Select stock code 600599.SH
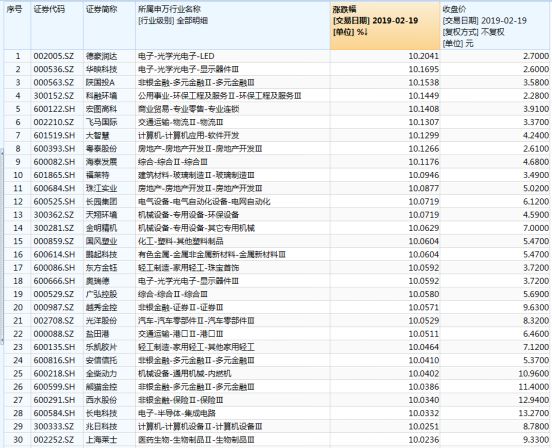Image resolution: width=552 pixels, height=448 pixels. [55, 387]
